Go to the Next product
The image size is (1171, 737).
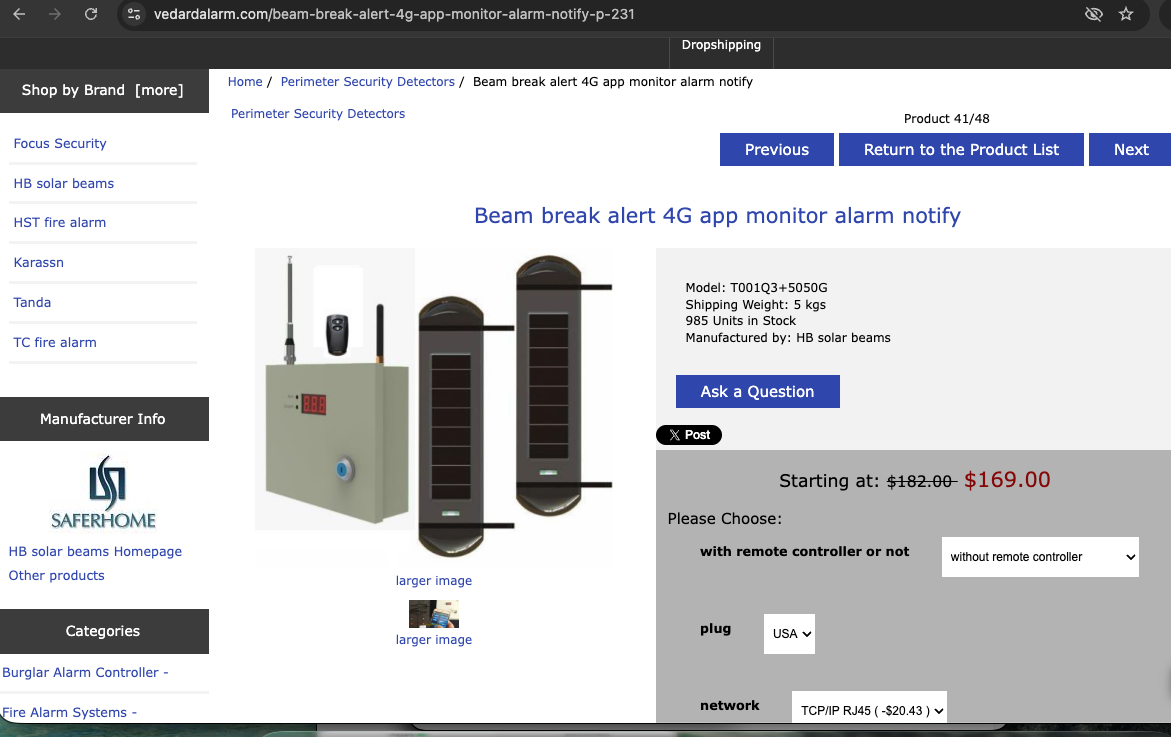tap(1130, 150)
